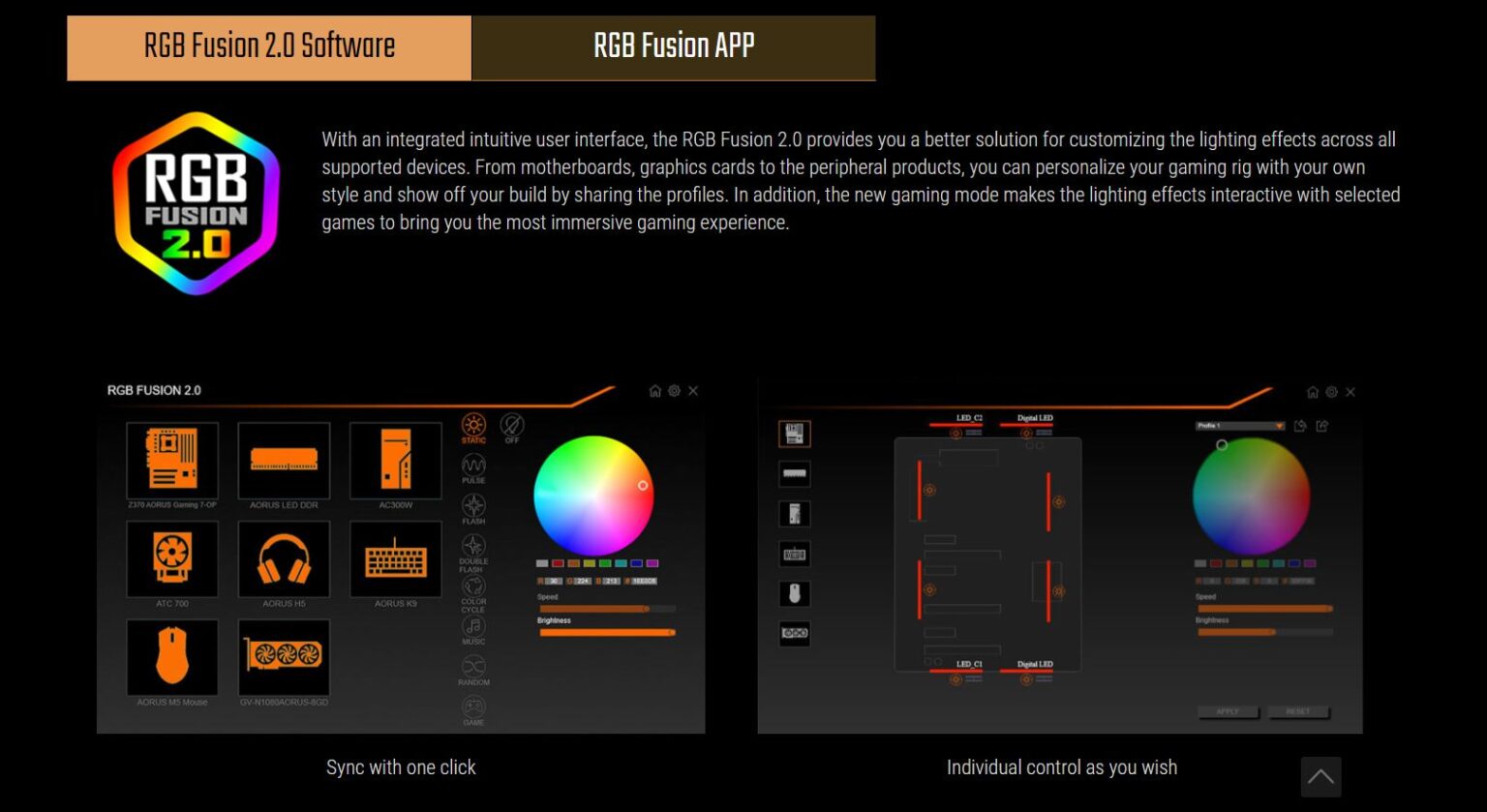
Task: Select the Music lighting mode icon
Action: tap(473, 626)
